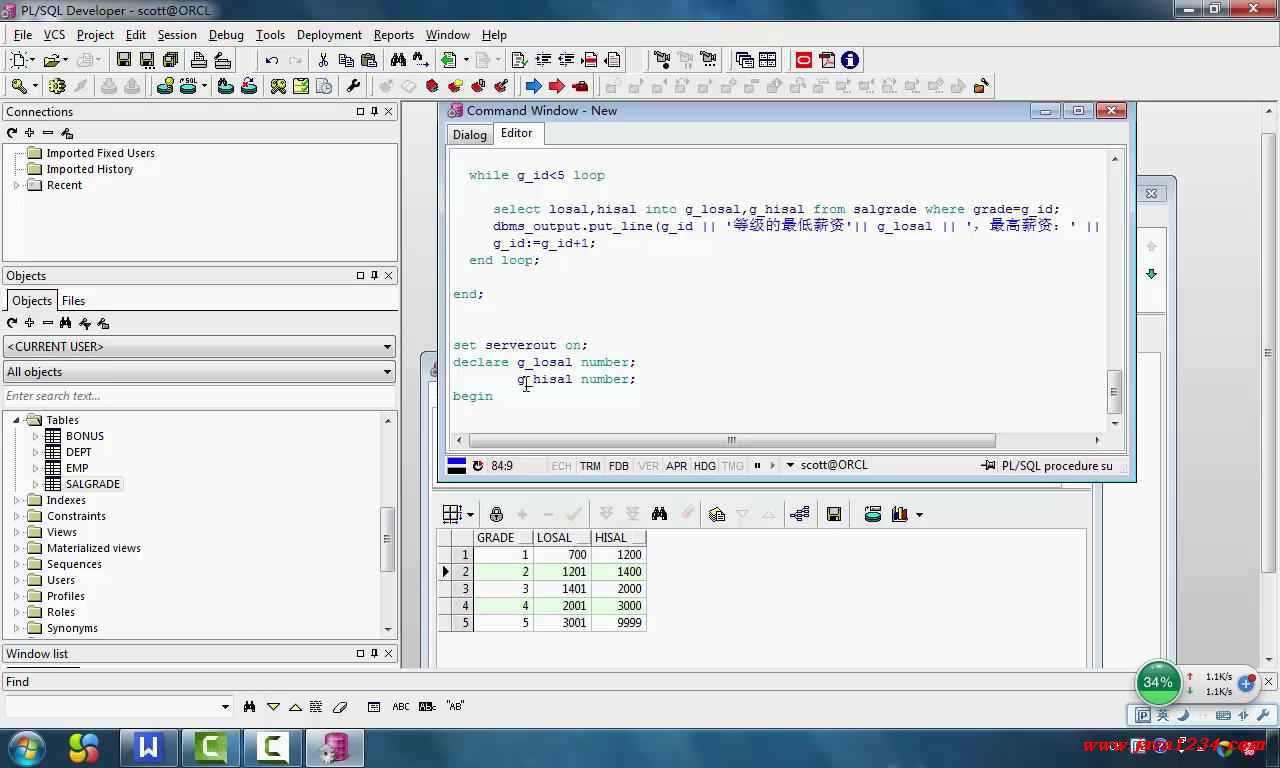Click the lock icon in SQL result toolbar
1280x768 pixels.
(496, 514)
